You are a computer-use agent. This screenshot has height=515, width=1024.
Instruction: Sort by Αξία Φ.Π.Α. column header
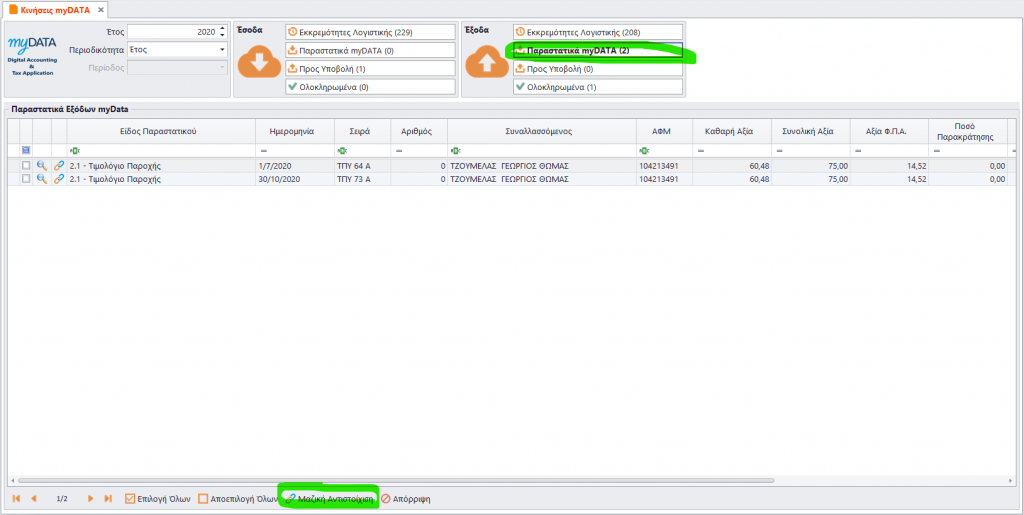[889, 131]
